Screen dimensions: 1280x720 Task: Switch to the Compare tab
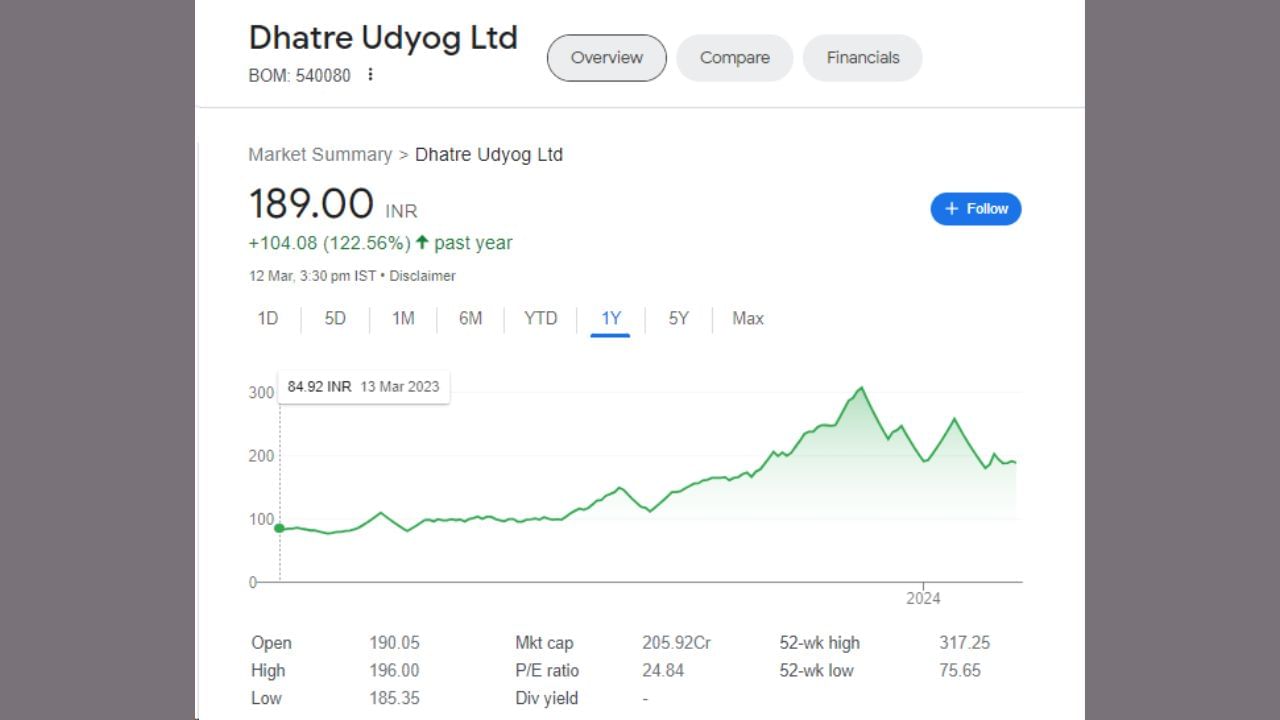pyautogui.click(x=734, y=58)
